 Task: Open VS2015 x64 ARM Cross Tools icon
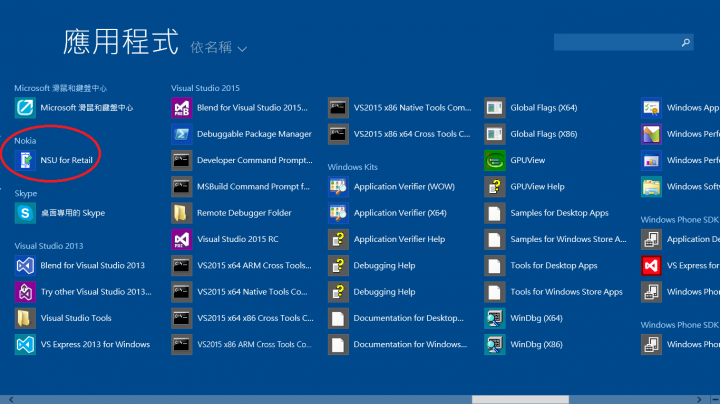182,265
